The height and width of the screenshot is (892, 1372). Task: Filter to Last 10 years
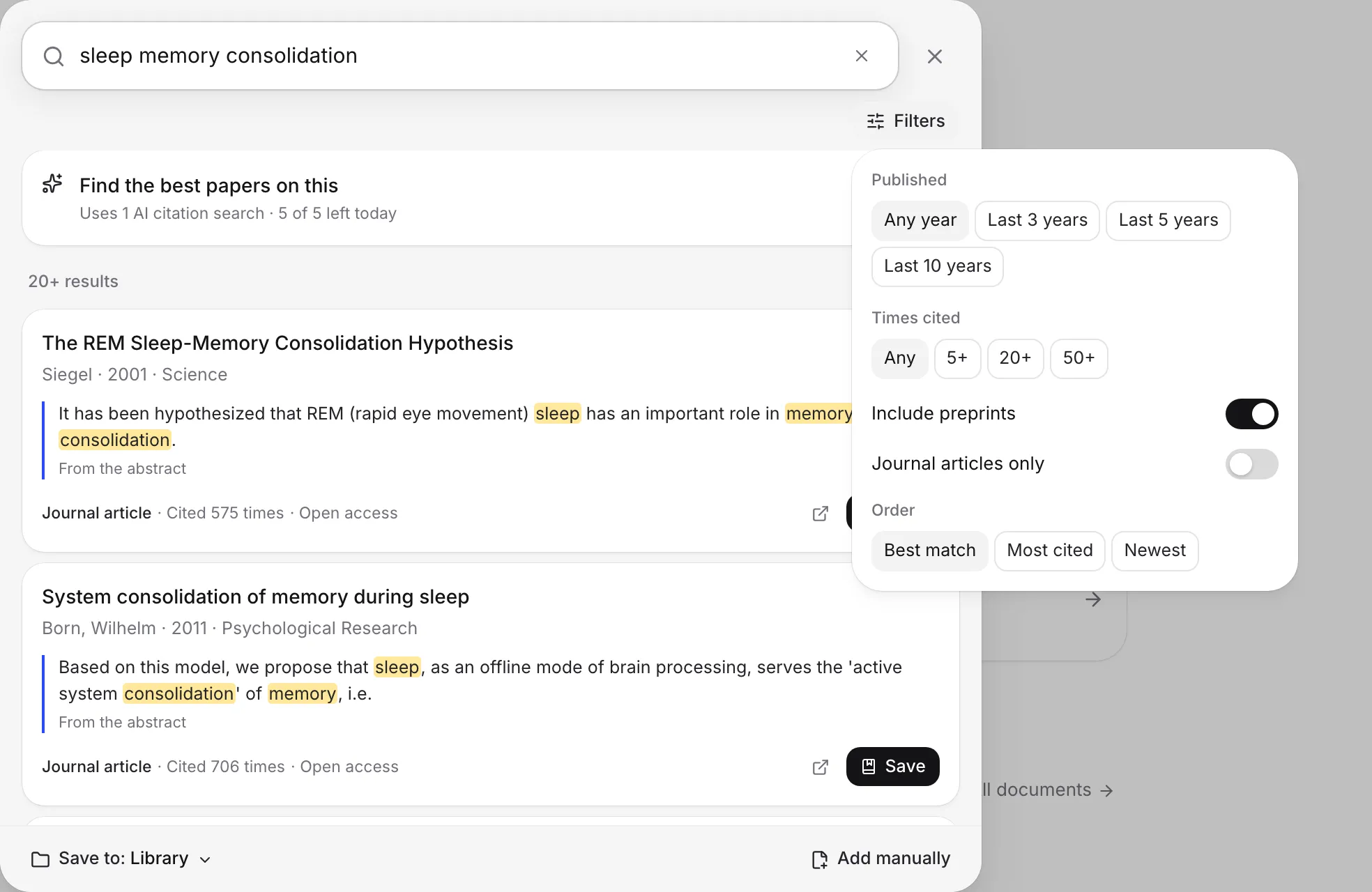pyautogui.click(x=938, y=267)
